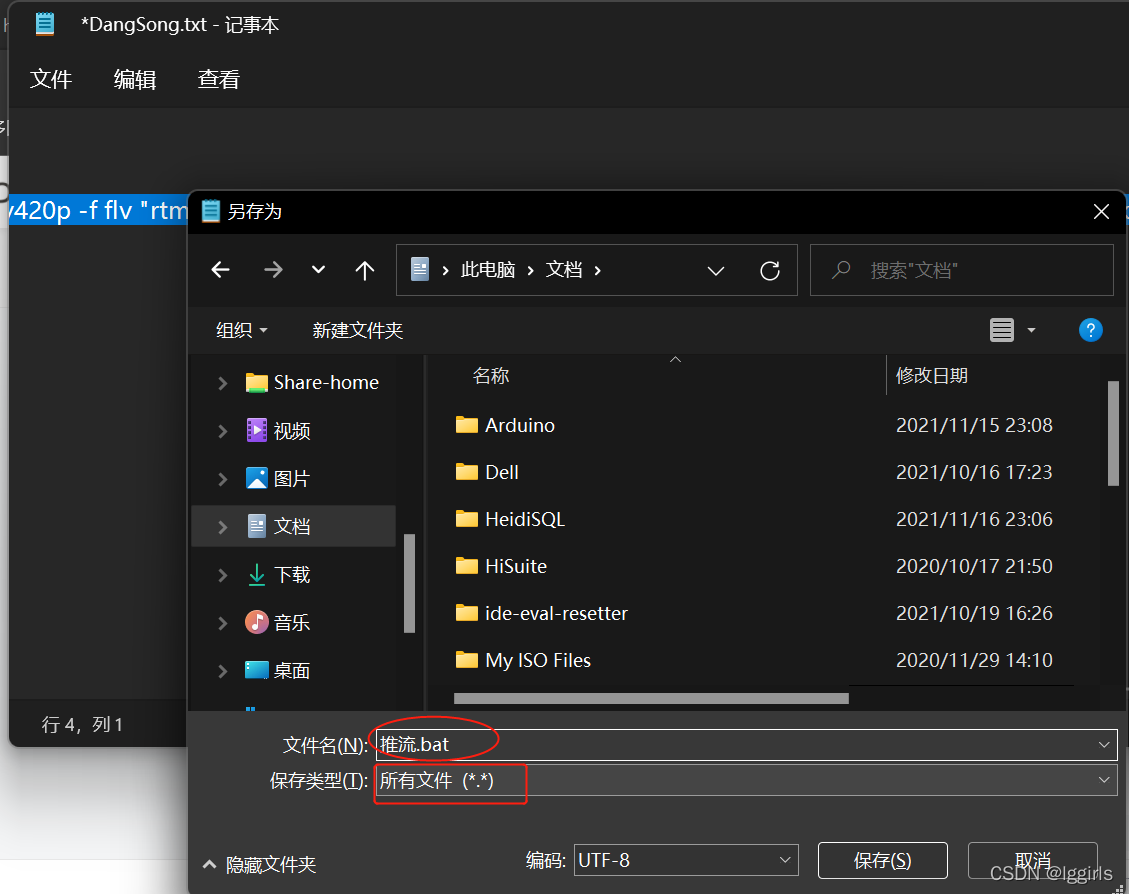Go up one folder level
The height and width of the screenshot is (894, 1129).
[365, 270]
